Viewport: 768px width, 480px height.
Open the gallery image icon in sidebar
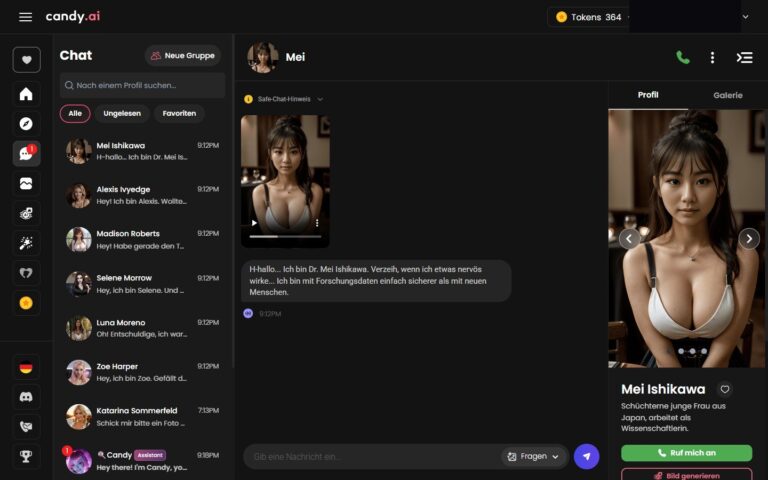[x=26, y=184]
